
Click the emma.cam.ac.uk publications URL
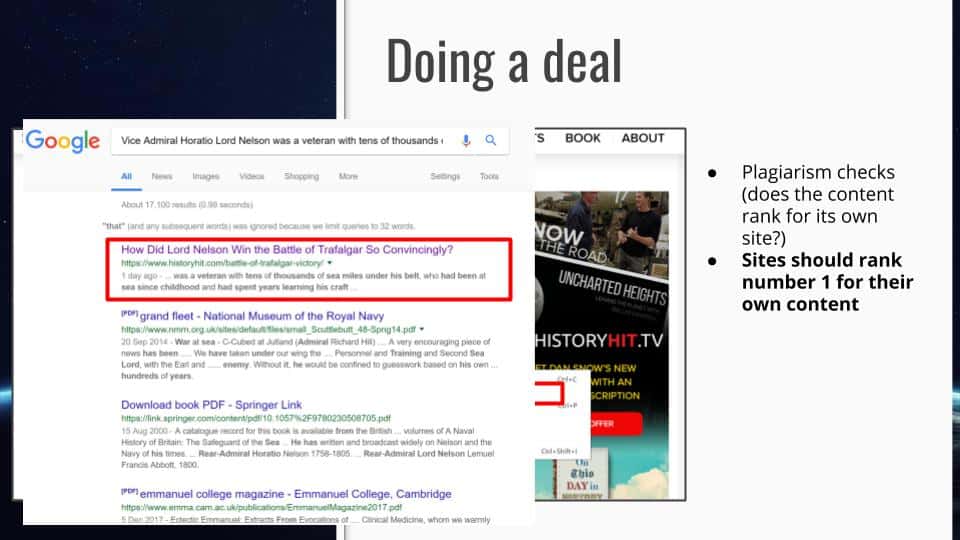[261, 508]
